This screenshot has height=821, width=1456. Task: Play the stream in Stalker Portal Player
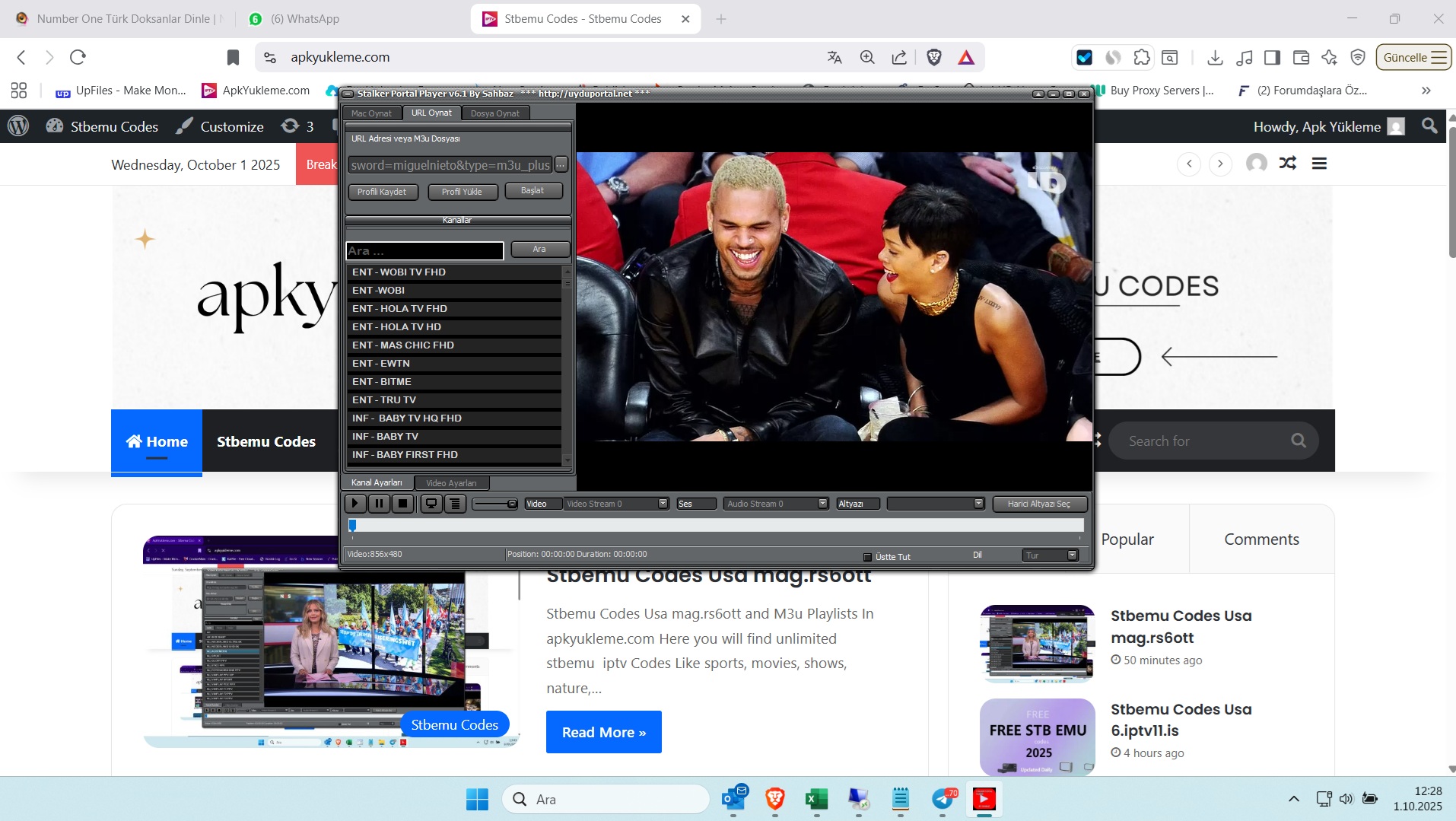click(x=354, y=504)
